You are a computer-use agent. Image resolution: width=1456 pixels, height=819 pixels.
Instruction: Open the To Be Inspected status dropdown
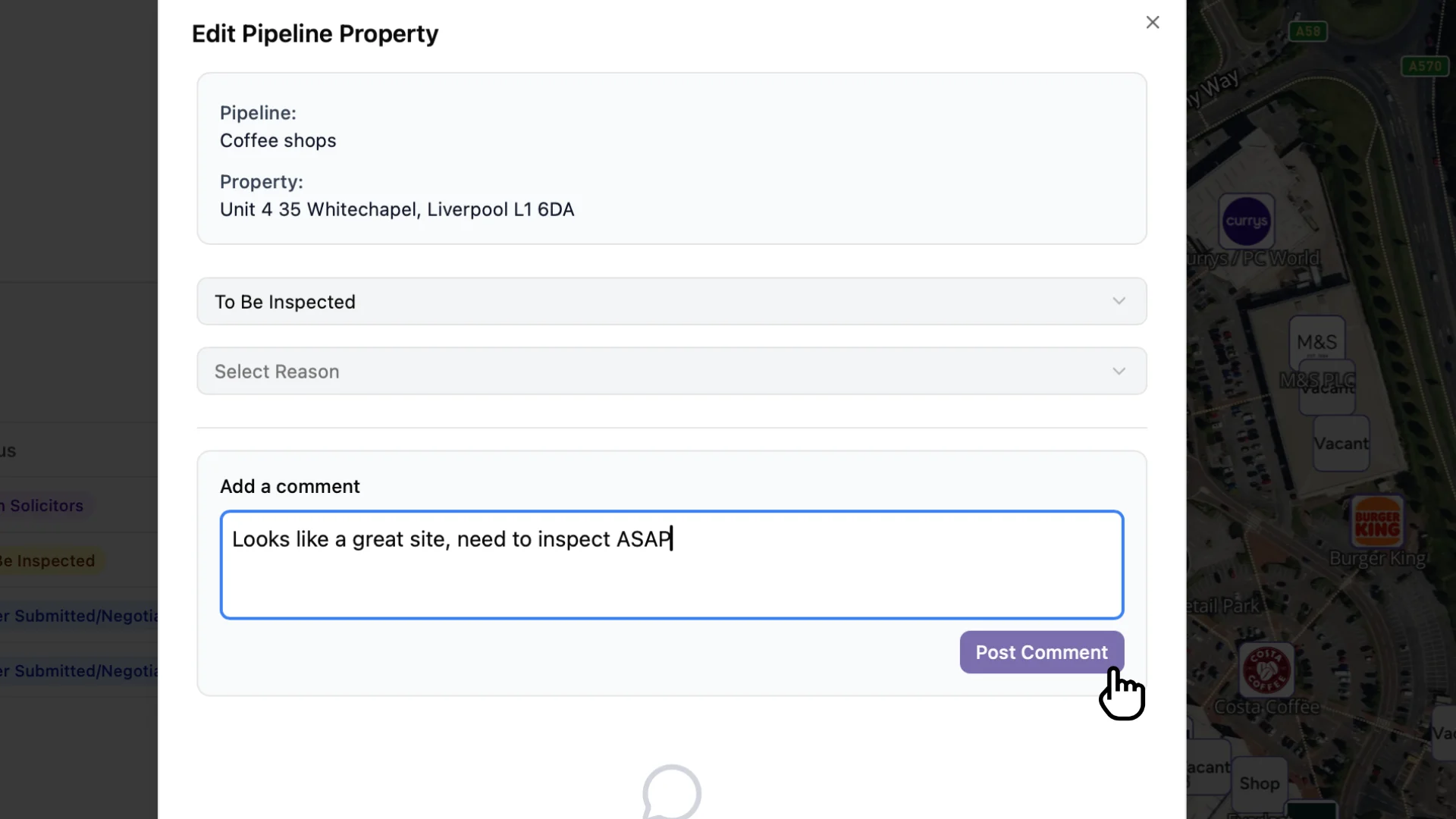click(671, 301)
